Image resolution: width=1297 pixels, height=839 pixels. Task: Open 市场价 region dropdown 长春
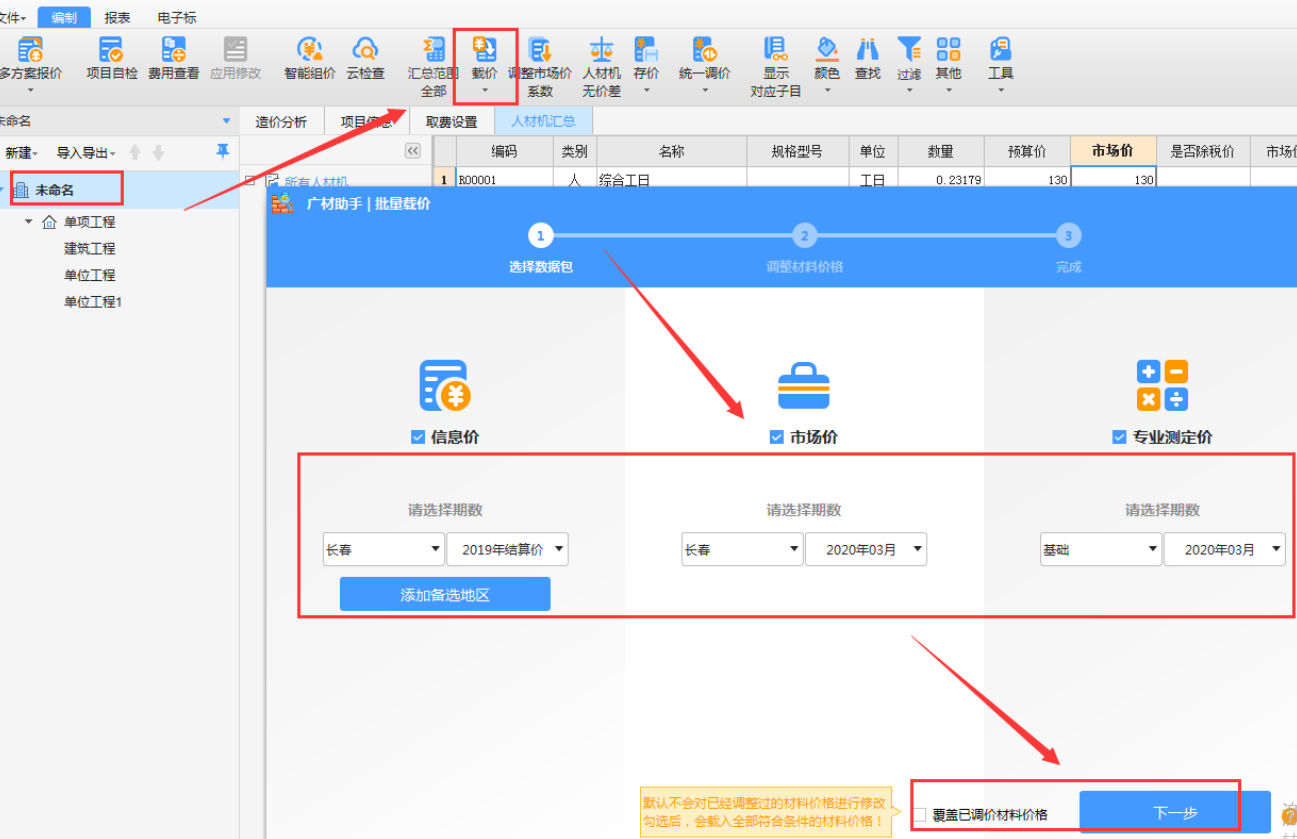click(743, 549)
